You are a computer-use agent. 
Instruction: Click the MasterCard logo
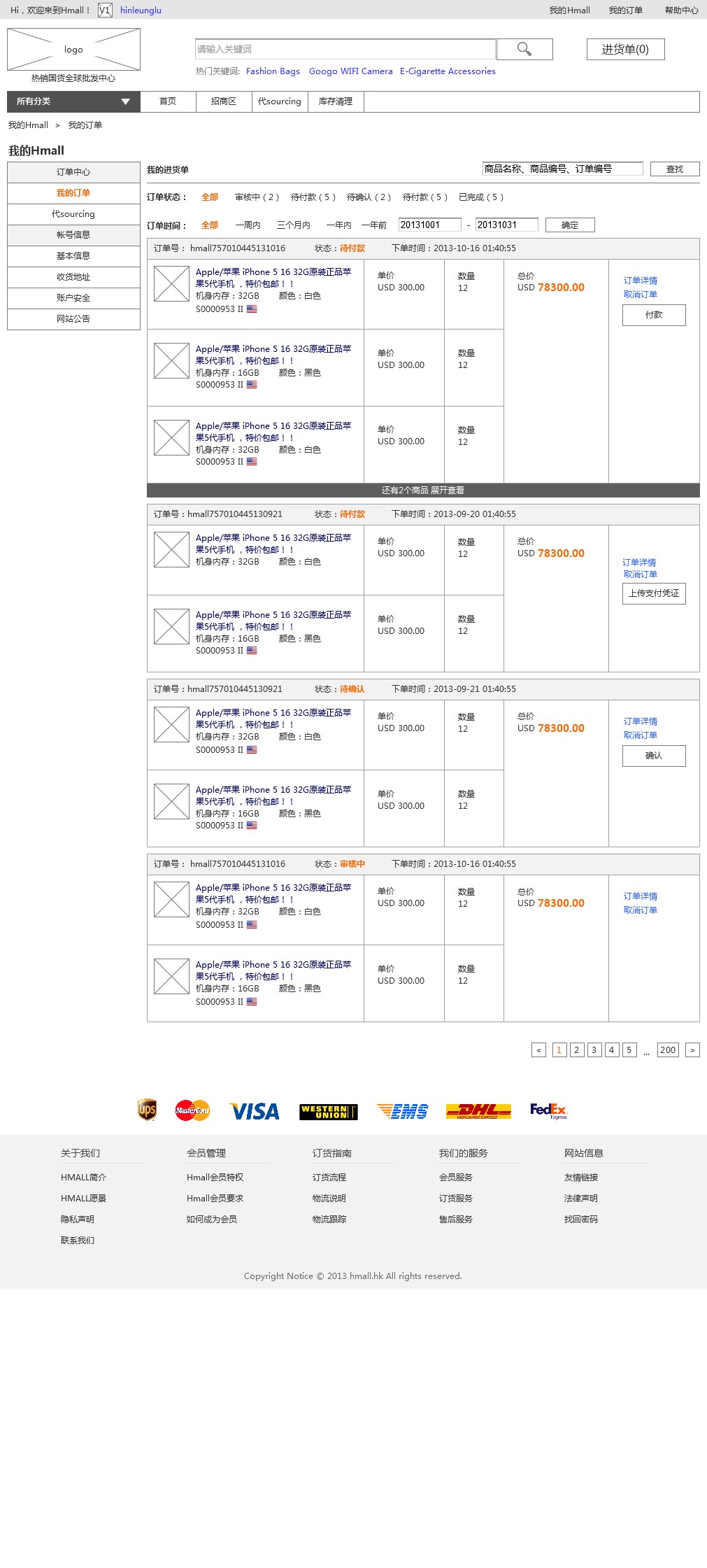pyautogui.click(x=192, y=1110)
